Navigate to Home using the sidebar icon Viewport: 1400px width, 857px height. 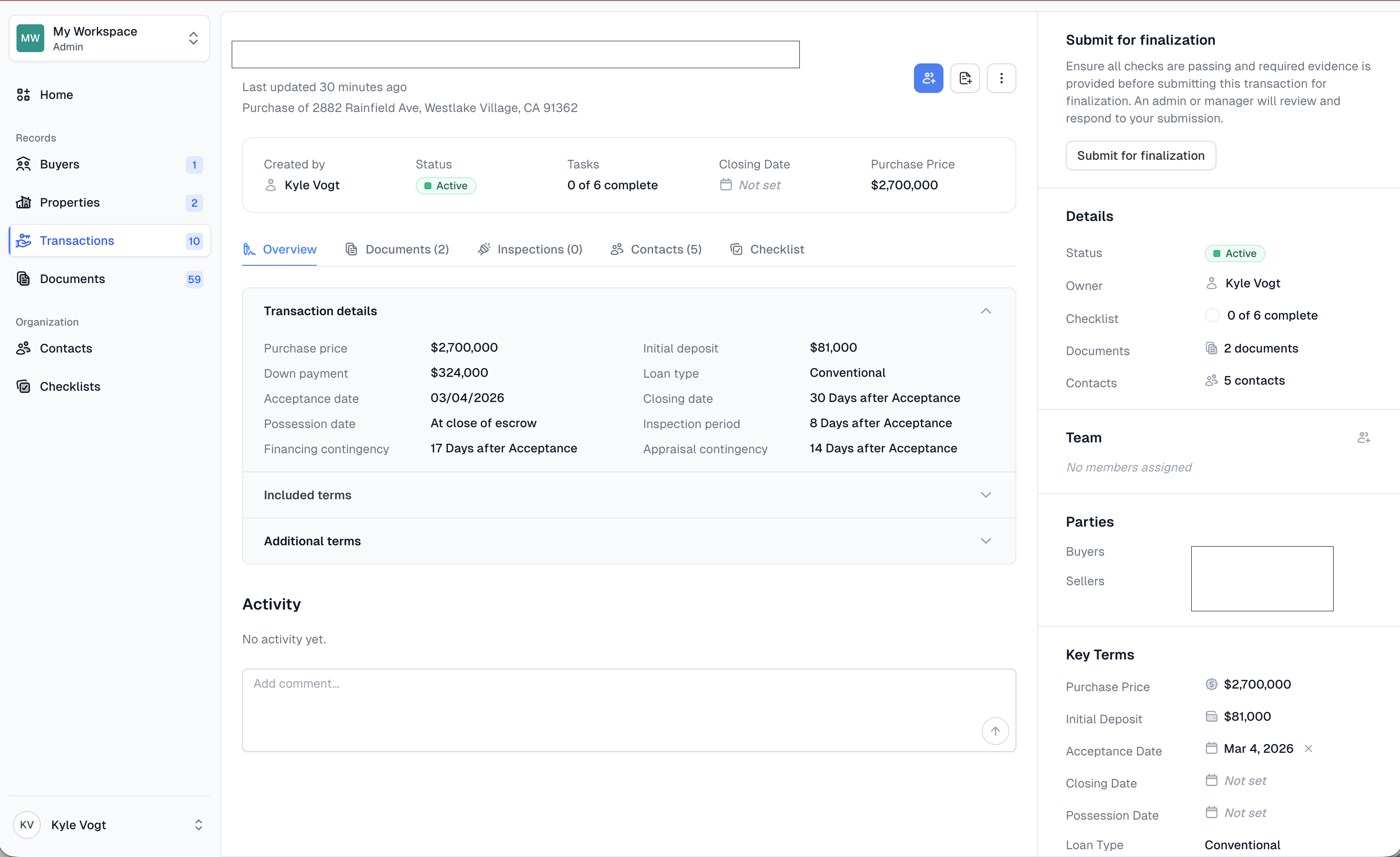pyautogui.click(x=56, y=95)
